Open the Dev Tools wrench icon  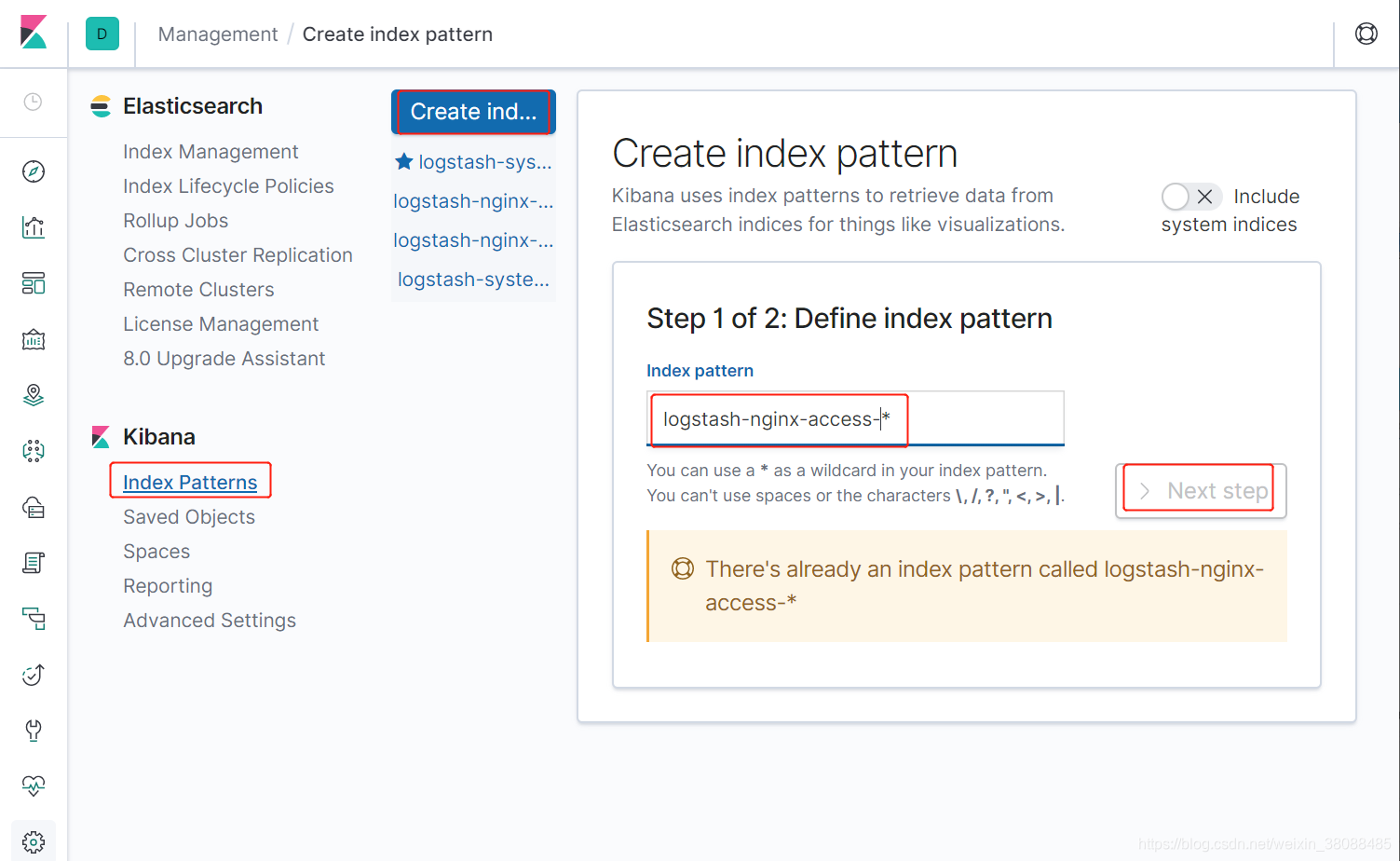(x=34, y=731)
